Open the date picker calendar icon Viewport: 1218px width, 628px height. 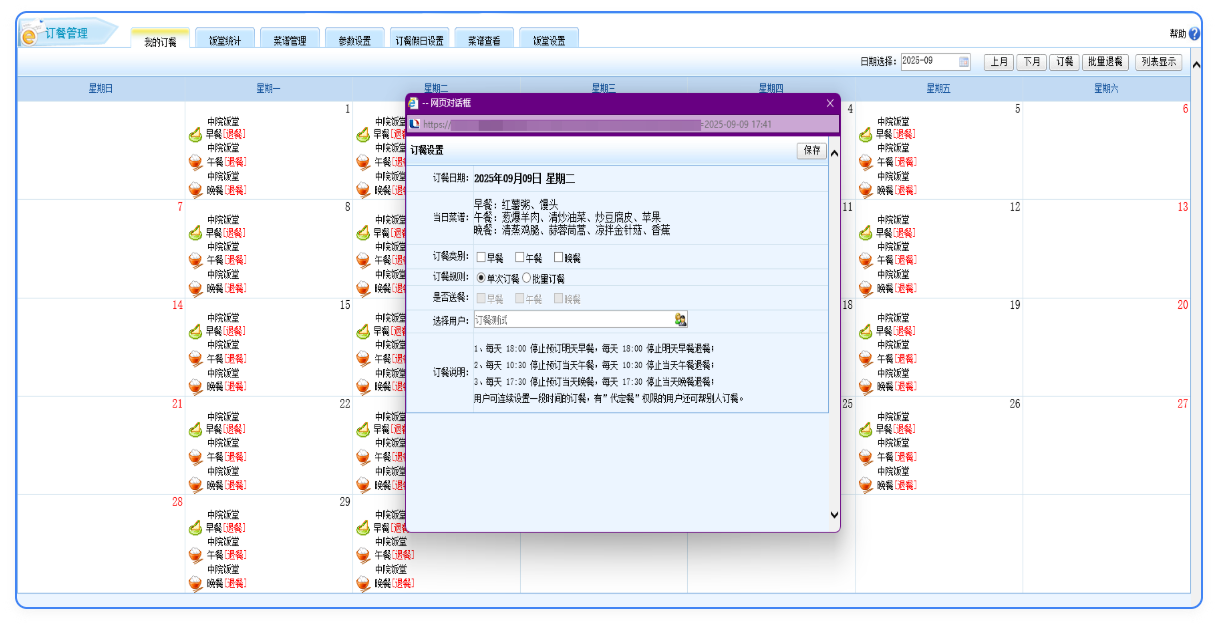coord(964,62)
